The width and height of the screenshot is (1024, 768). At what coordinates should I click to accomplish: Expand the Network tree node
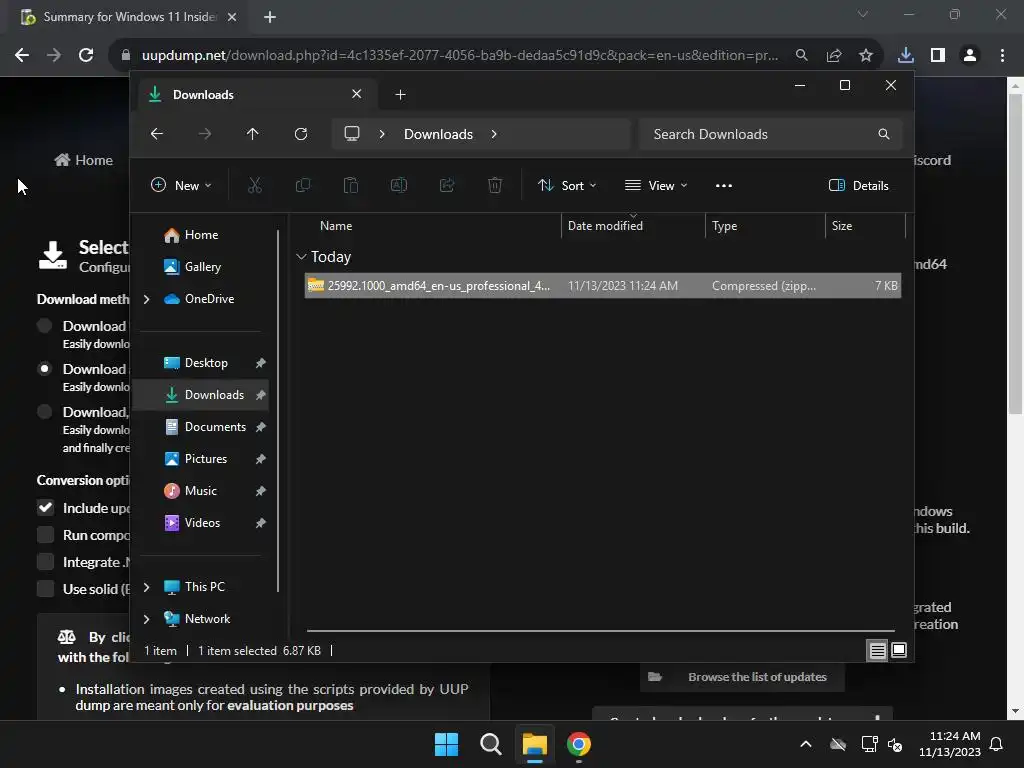[x=146, y=619]
